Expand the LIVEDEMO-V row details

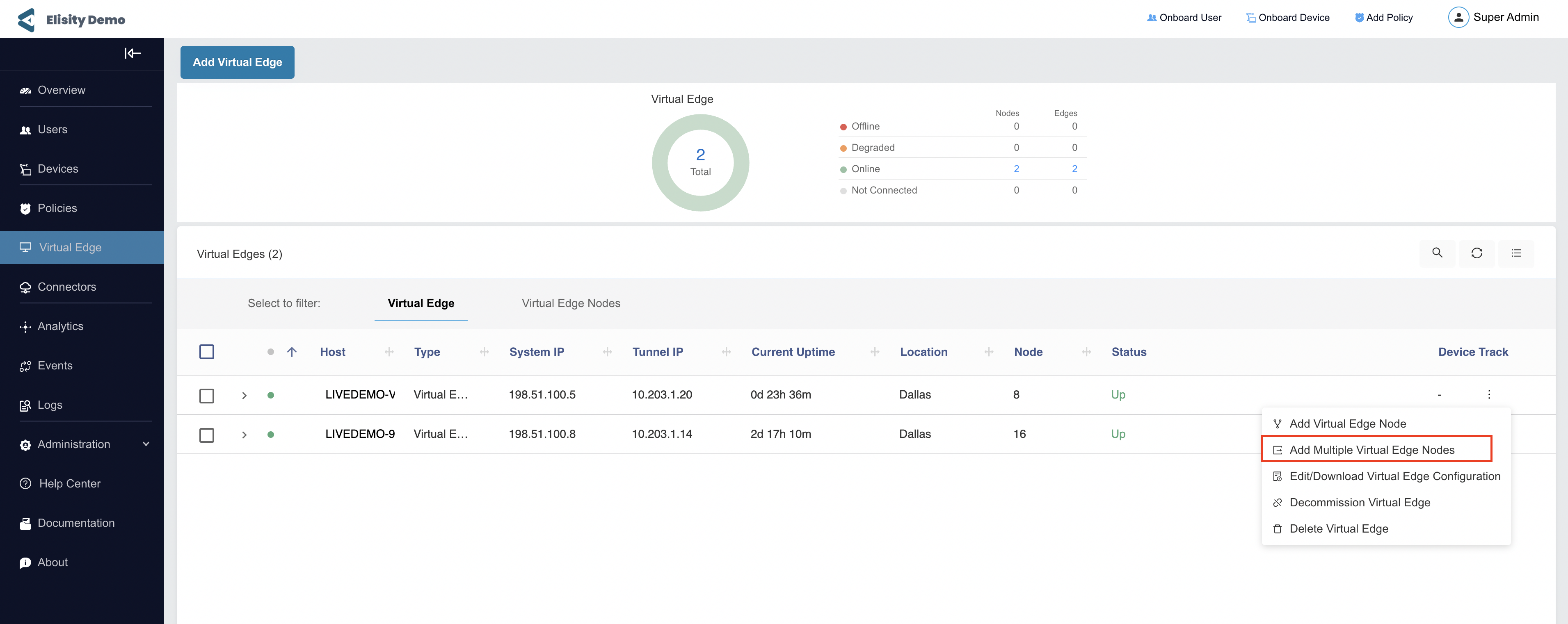pyautogui.click(x=244, y=395)
